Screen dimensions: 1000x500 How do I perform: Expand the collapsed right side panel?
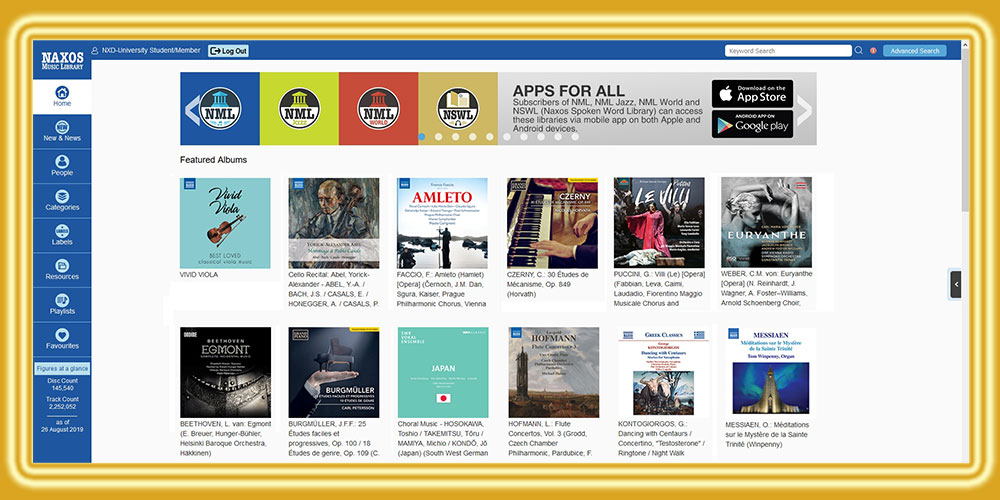(x=955, y=284)
